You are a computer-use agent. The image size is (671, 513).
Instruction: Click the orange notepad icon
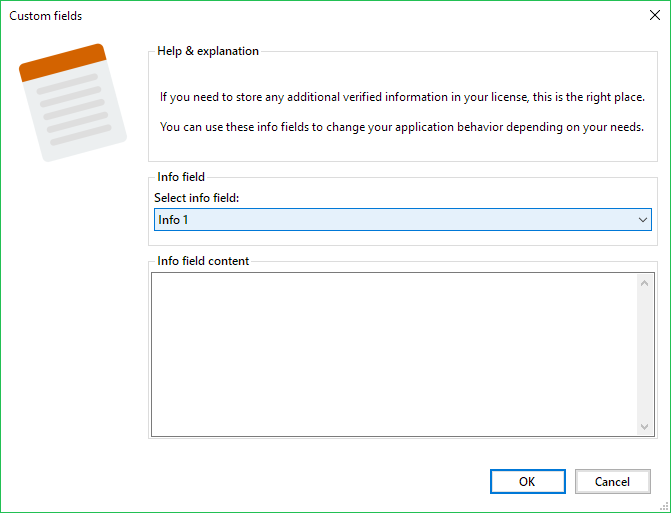coord(73,103)
